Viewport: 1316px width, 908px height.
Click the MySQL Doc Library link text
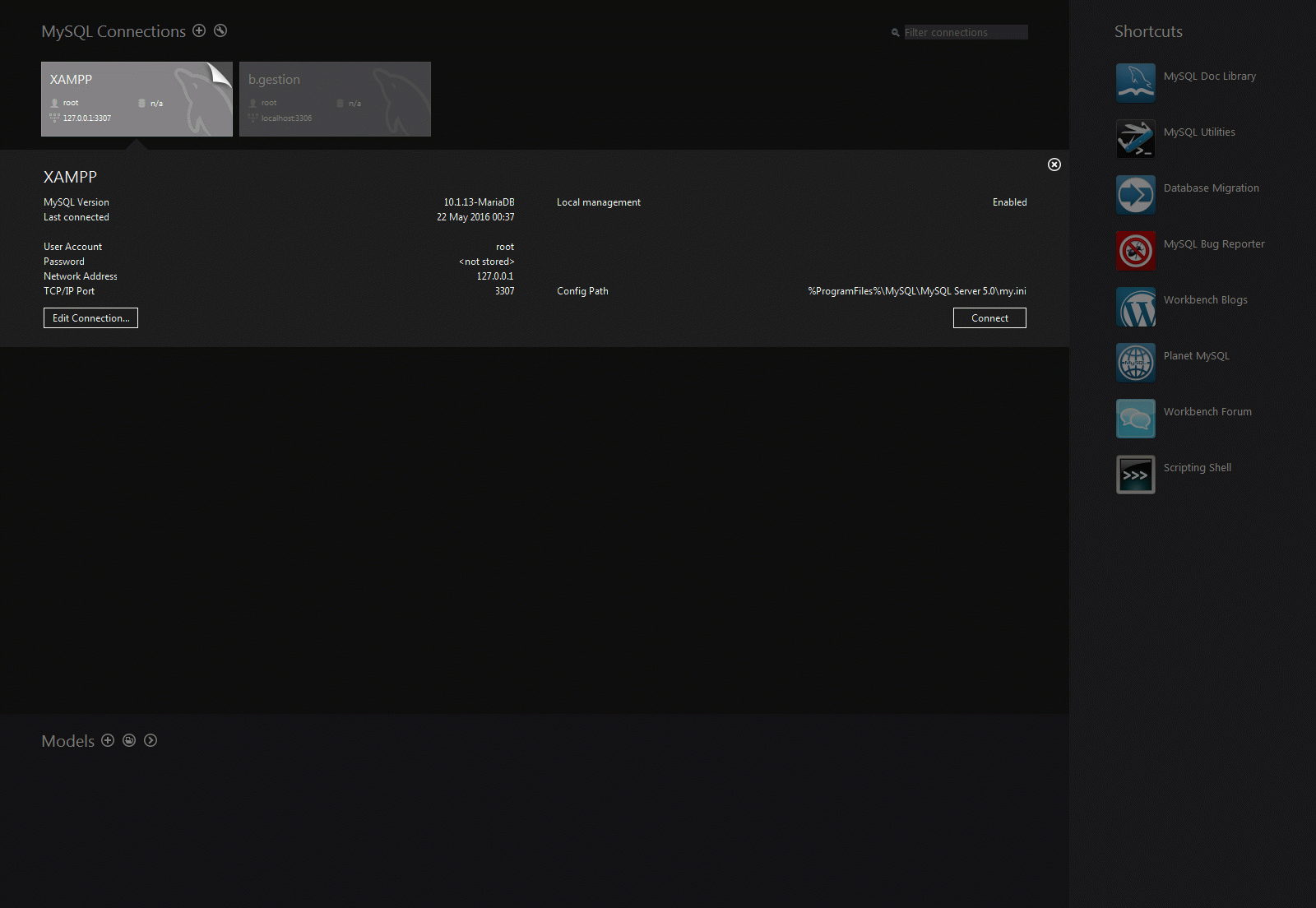pos(1210,76)
